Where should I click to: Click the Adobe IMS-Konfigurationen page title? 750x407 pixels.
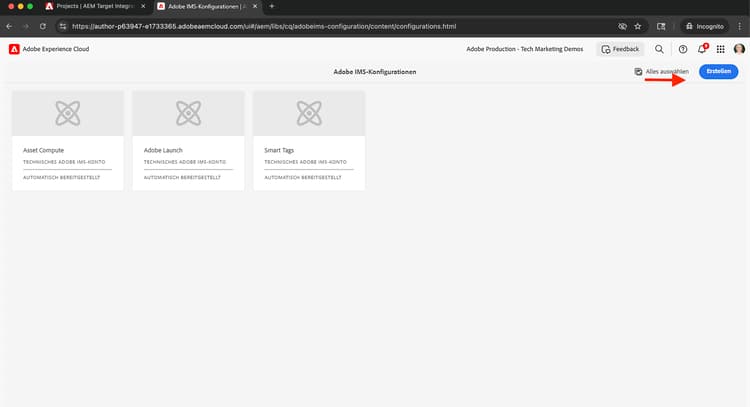[x=375, y=72]
